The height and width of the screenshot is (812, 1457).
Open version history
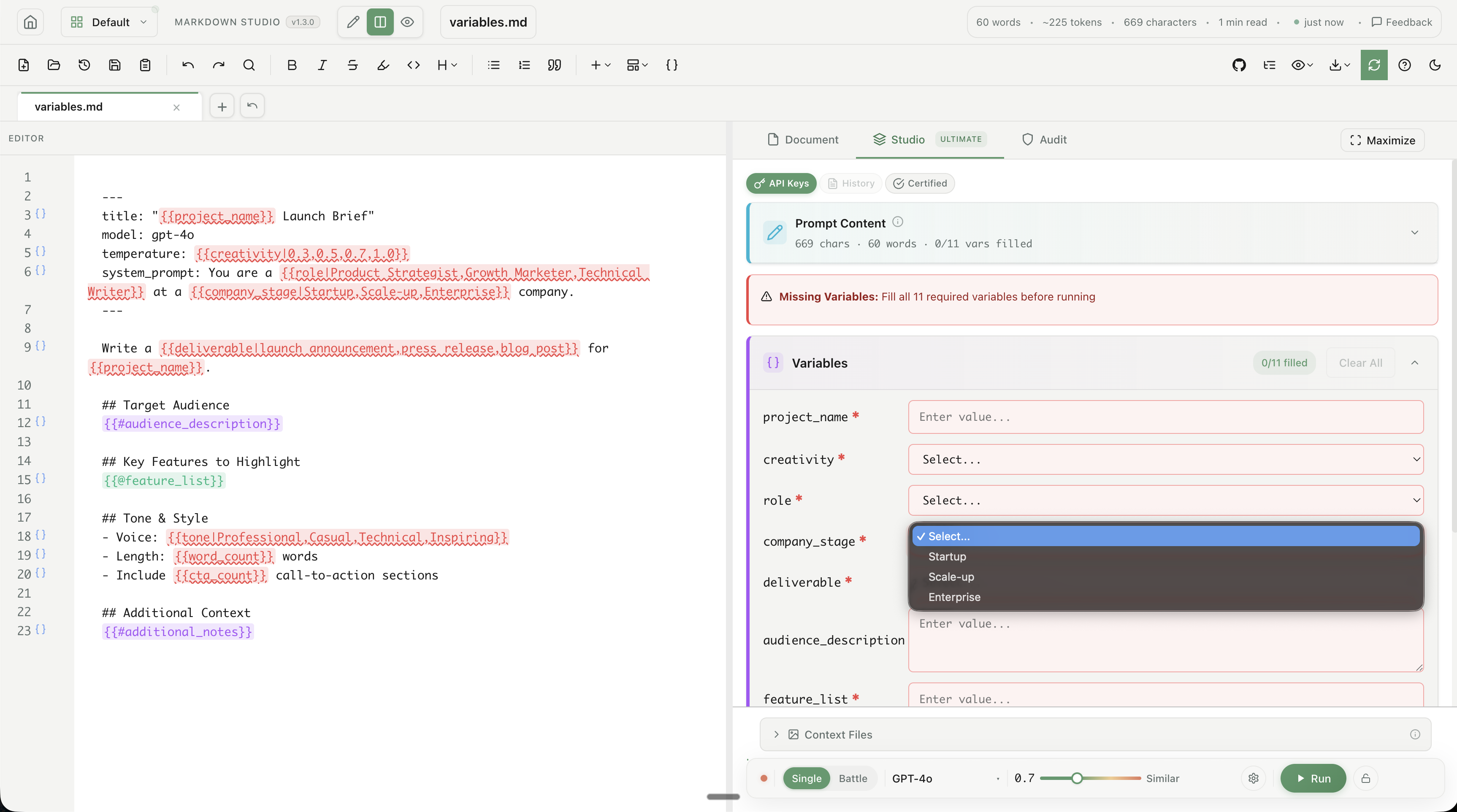point(84,65)
